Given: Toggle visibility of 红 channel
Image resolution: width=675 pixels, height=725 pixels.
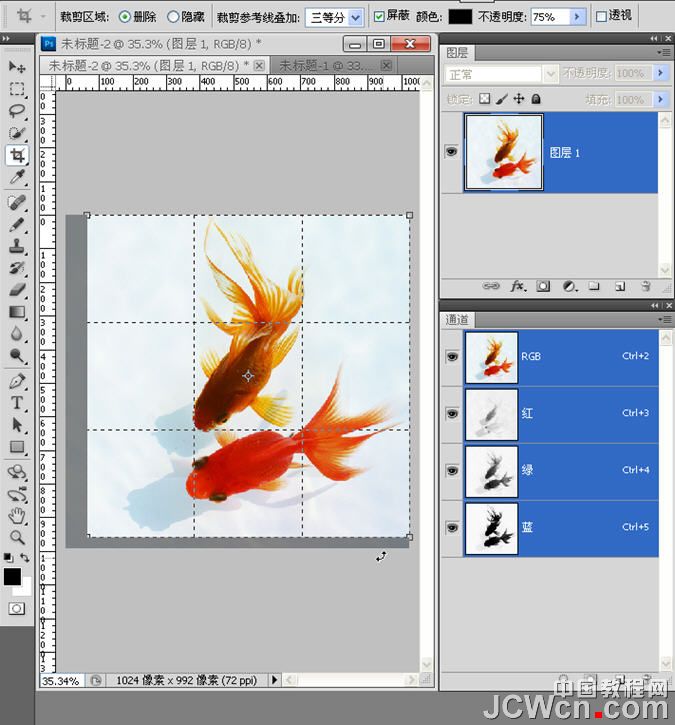Looking at the screenshot, I should [452, 414].
